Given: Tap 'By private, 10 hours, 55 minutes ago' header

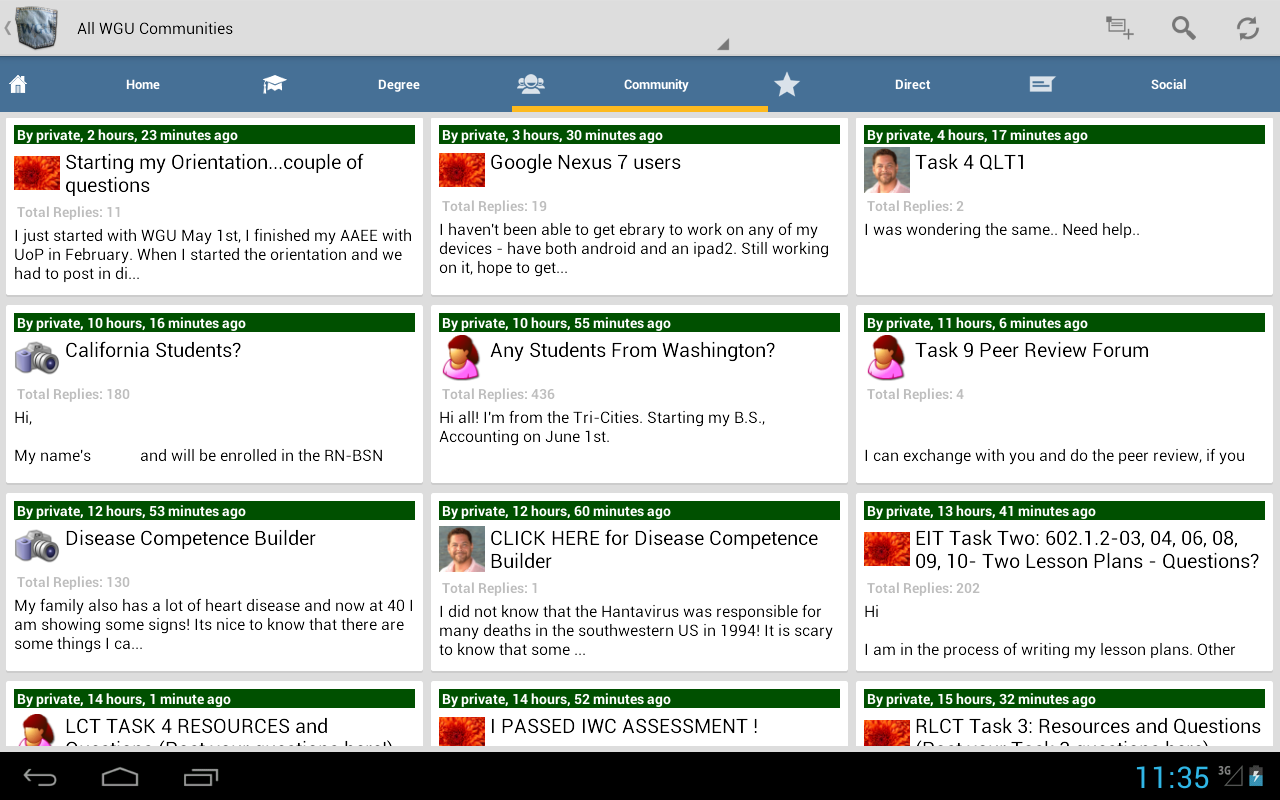Looking at the screenshot, I should pos(639,323).
